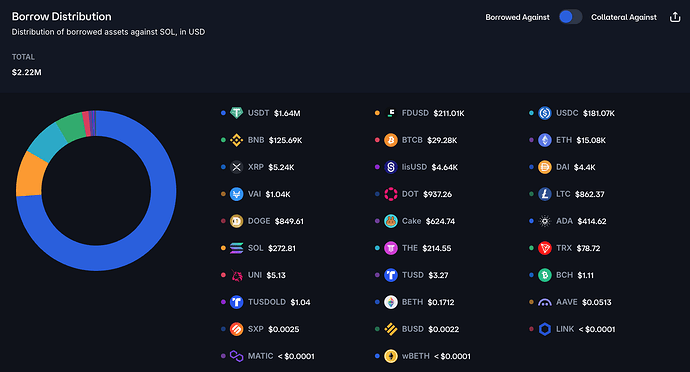Click the ETH Ethereum icon
Image resolution: width=690 pixels, height=372 pixels.
point(545,140)
